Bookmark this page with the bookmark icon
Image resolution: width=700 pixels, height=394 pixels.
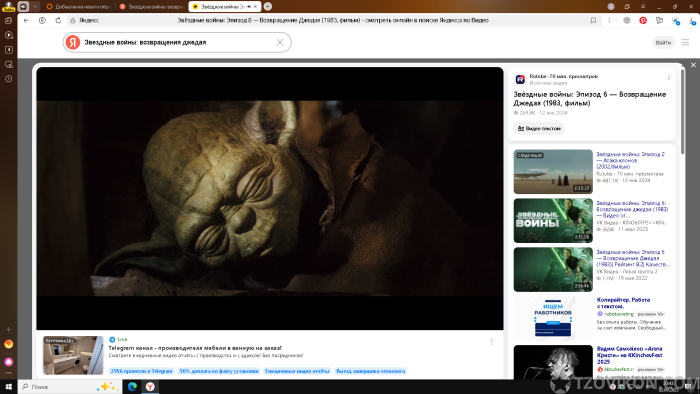coord(593,21)
